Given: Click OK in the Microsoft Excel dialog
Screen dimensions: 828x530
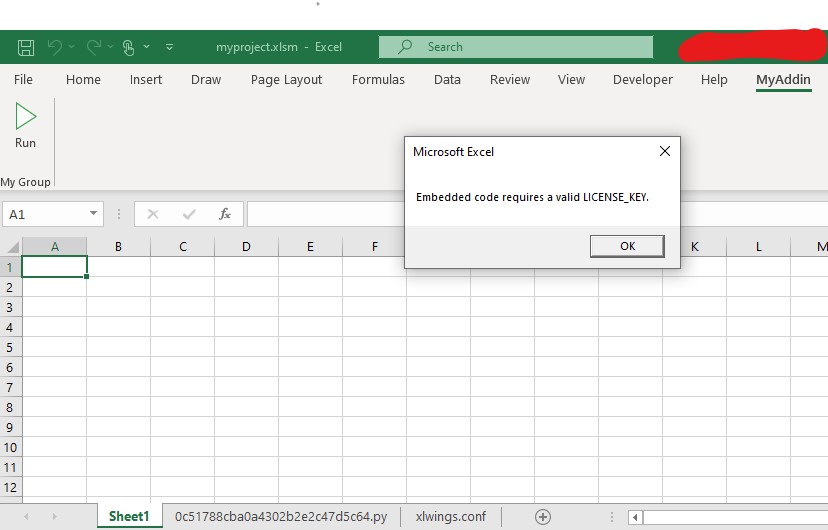Looking at the screenshot, I should point(627,246).
